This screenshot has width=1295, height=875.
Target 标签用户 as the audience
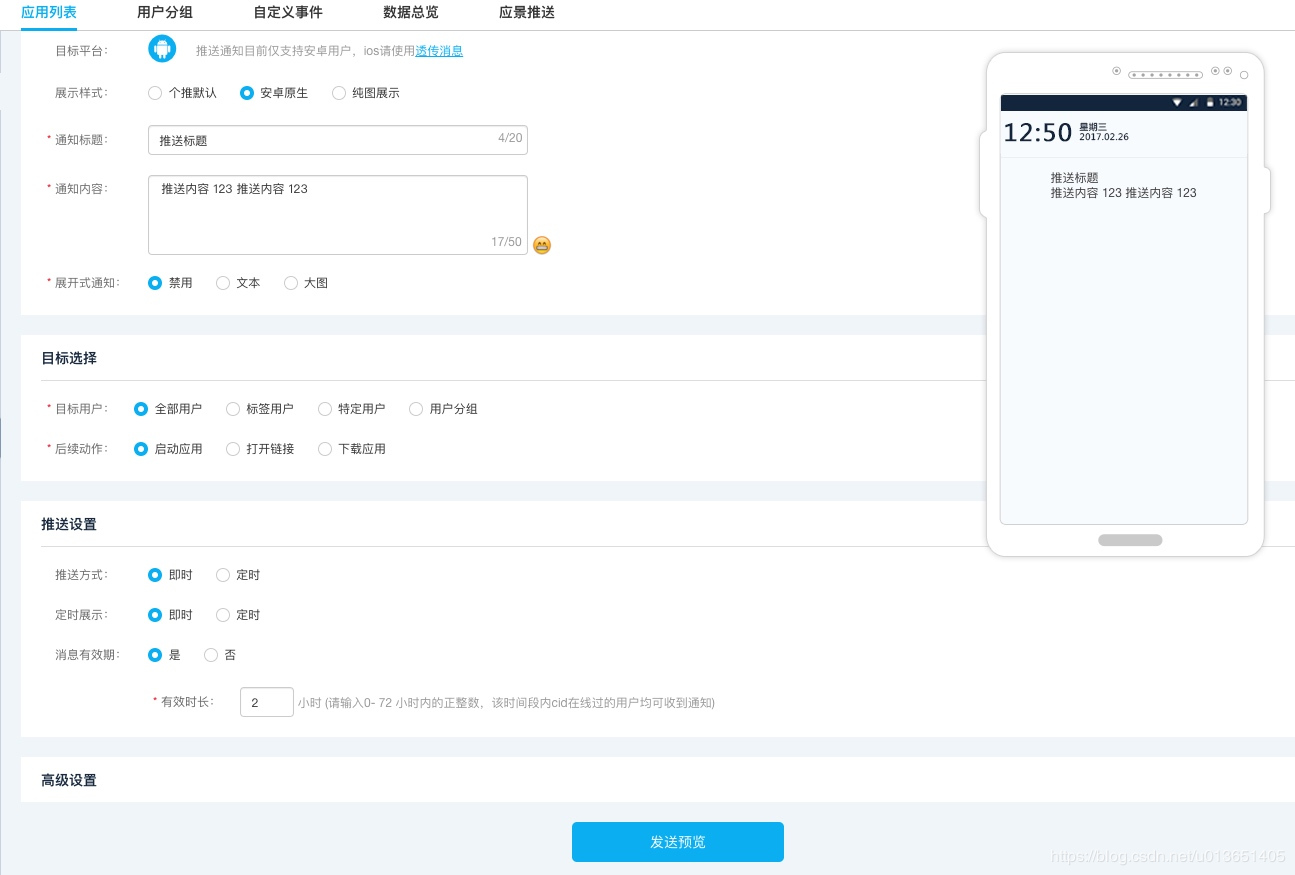tap(233, 408)
